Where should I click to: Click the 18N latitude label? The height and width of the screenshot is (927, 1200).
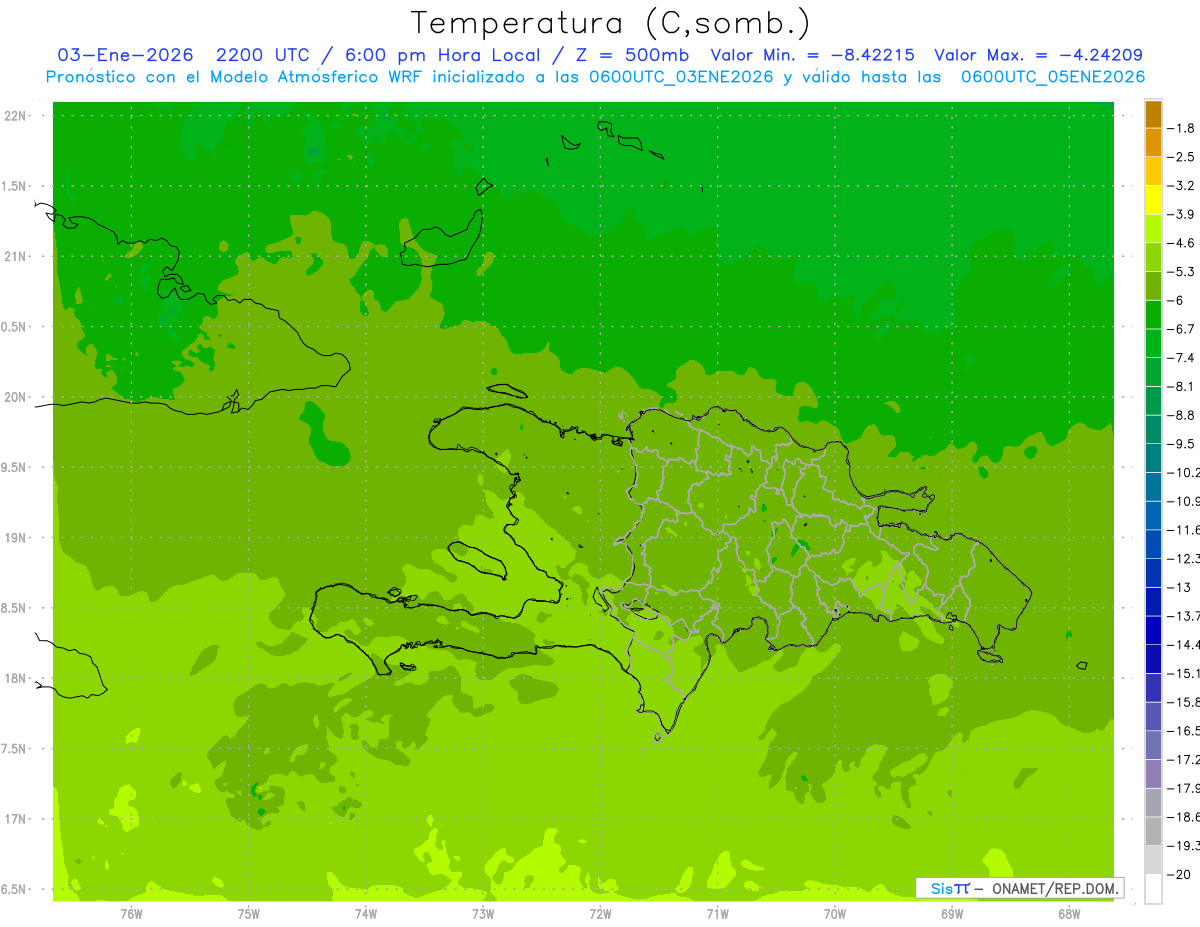[17, 678]
